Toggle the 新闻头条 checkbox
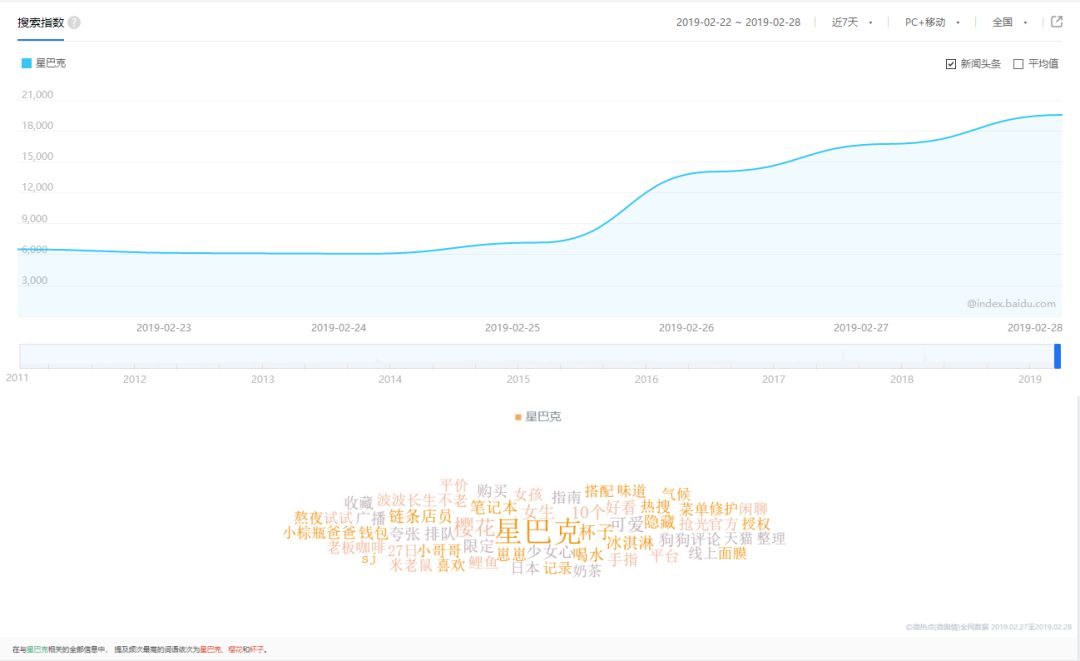Viewport: 1080px width, 661px height. tap(951, 64)
